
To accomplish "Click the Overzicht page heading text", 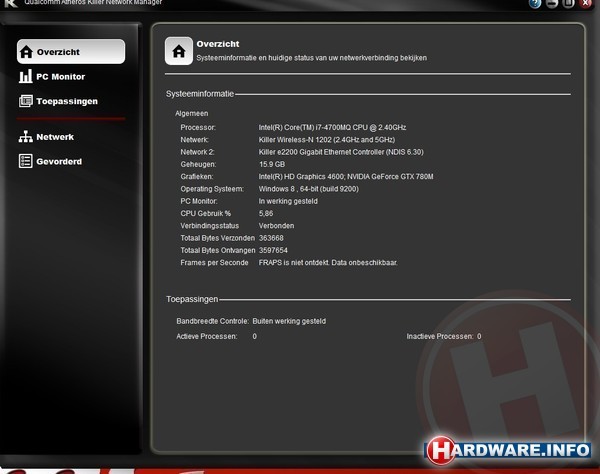I will (218, 44).
